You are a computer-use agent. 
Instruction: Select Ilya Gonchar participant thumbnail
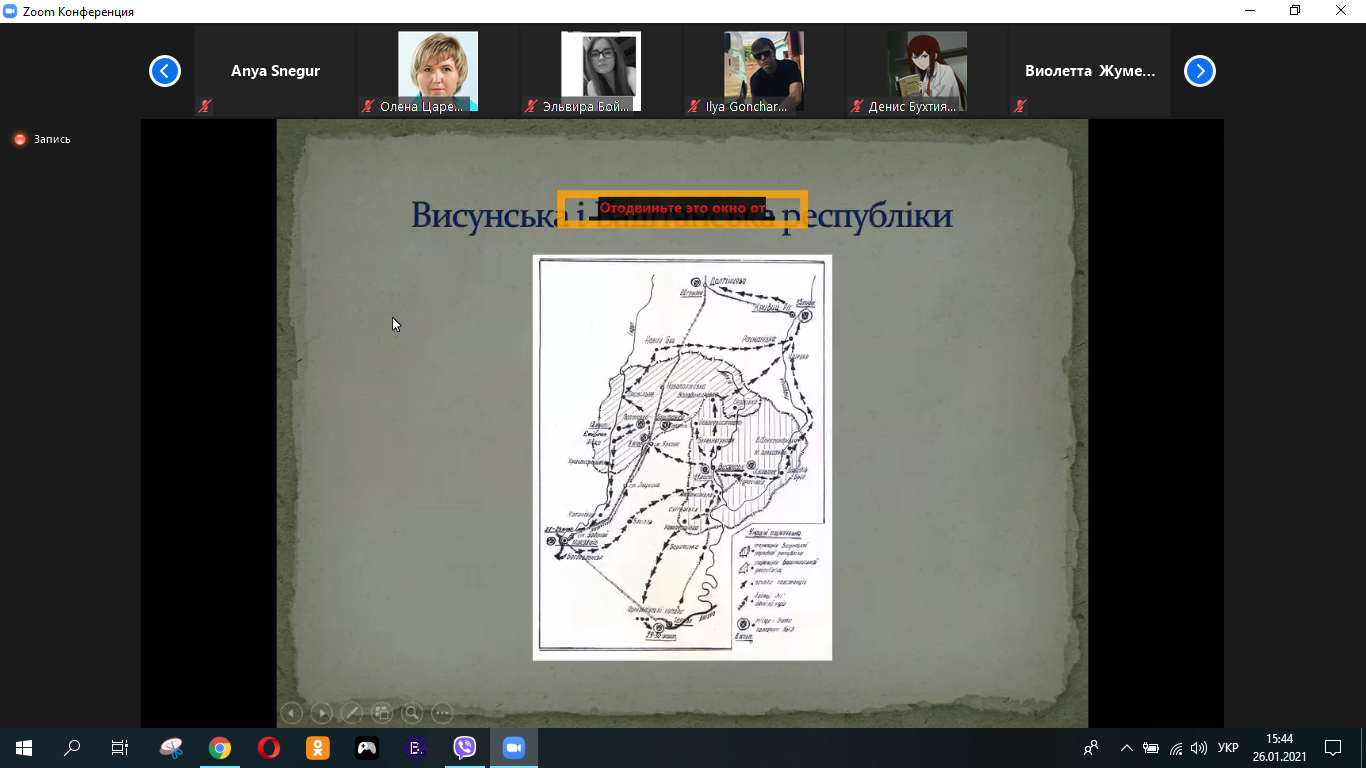point(763,71)
